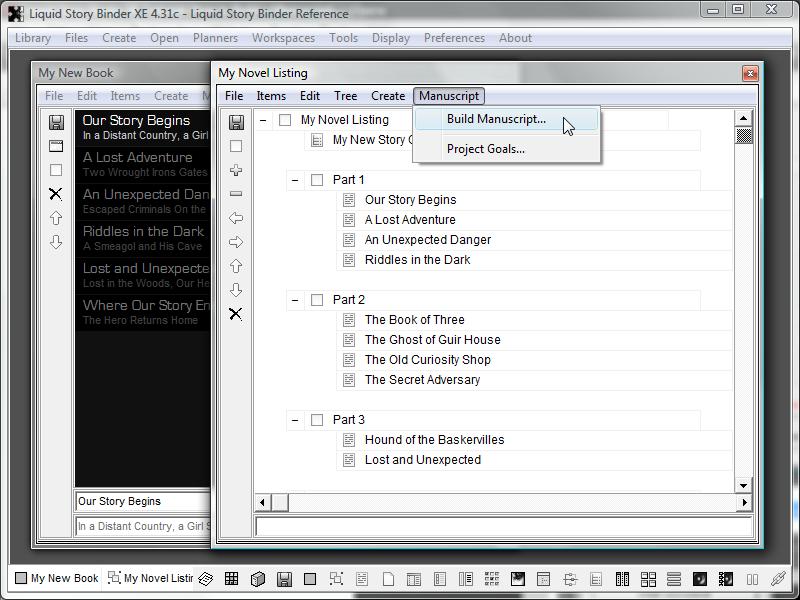Collapse the Part 1 tree branch
Image resolution: width=800 pixels, height=600 pixels.
click(295, 180)
